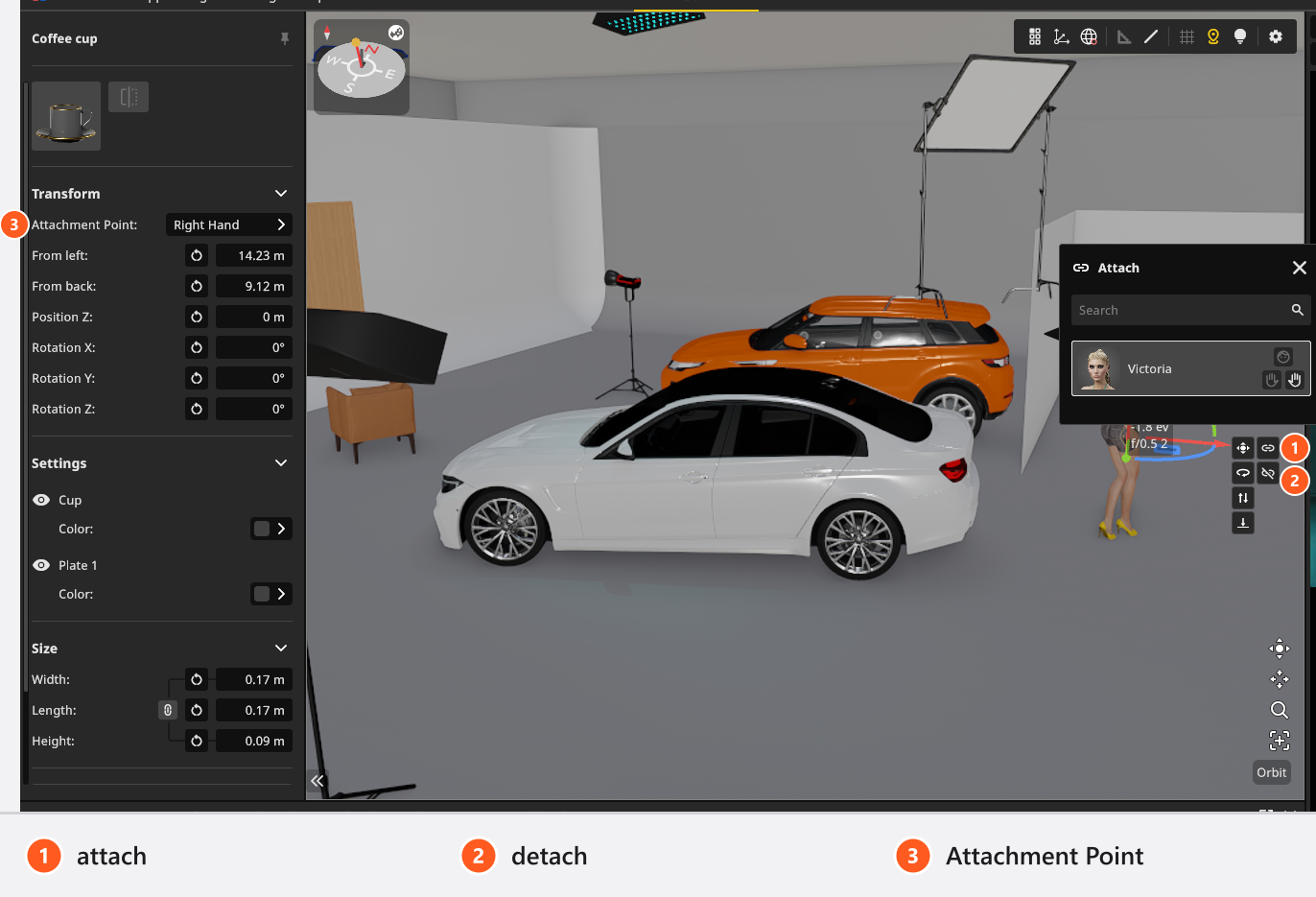Collapse the Transform section
This screenshot has height=897, width=1316.
(281, 194)
